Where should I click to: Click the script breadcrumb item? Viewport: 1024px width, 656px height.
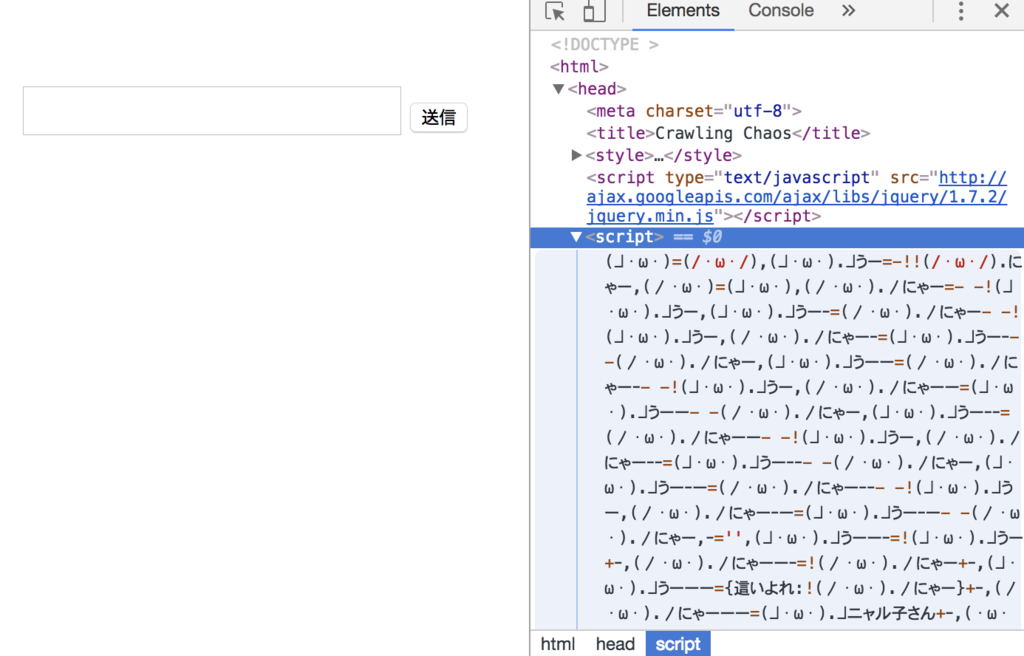point(678,644)
